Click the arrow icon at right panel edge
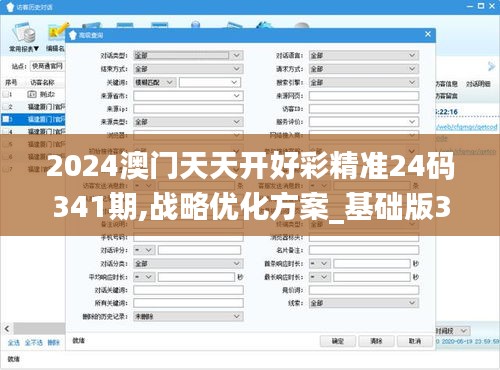 (x=491, y=66)
